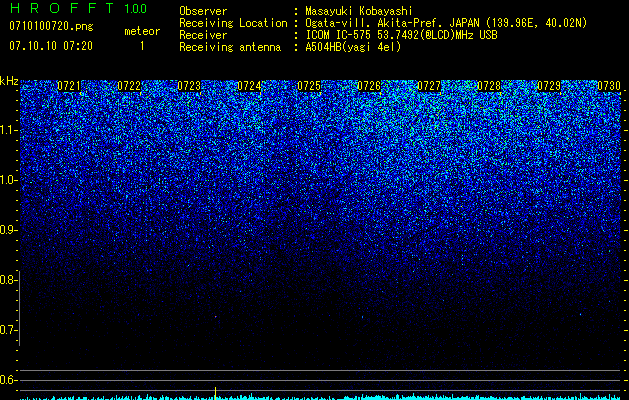Select the 0.7 frequency axis label
Viewport: 629px width, 400px height.
[x=9, y=330]
